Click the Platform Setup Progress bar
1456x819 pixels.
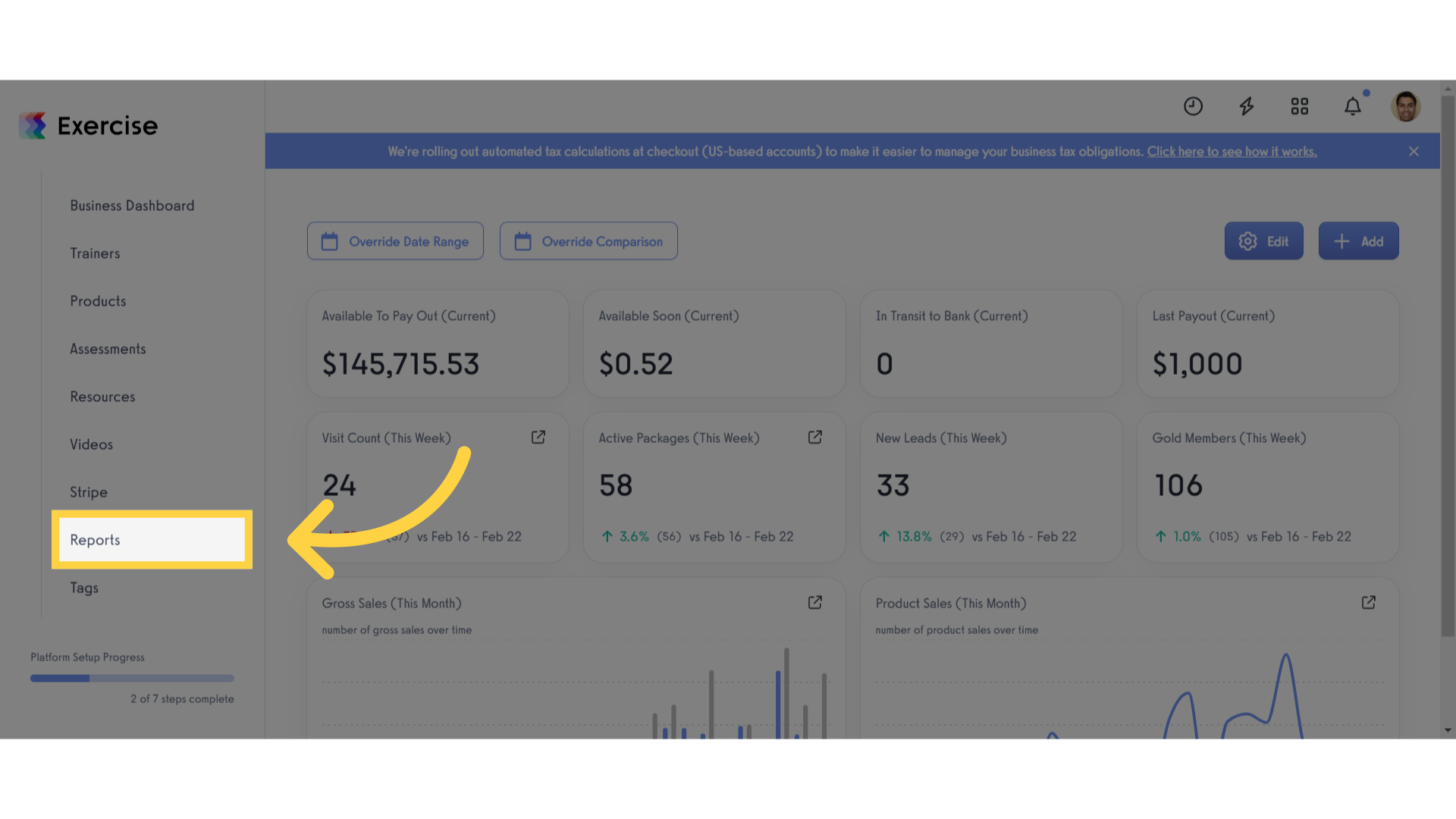tap(132, 679)
